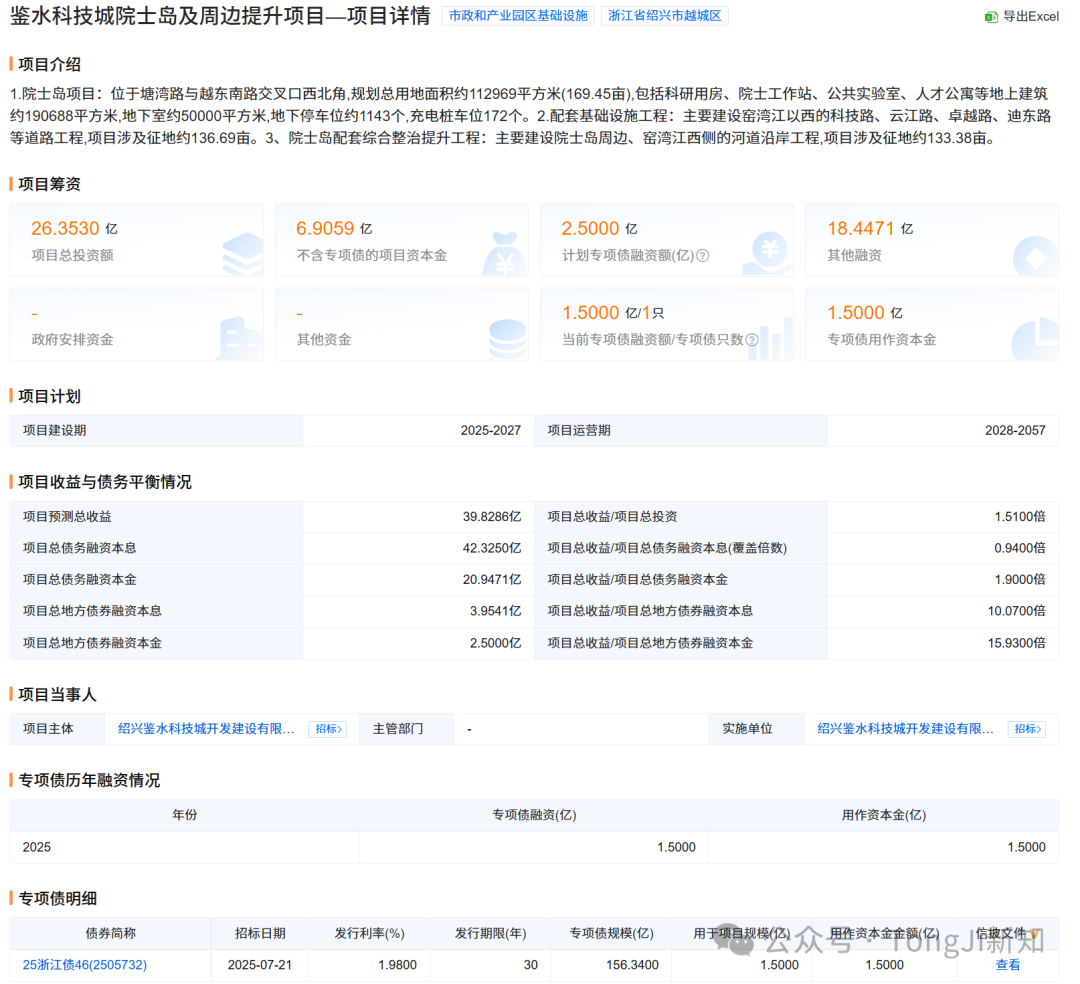Viewport: 1080px width, 984px height.
Task: Open bond link 25浙江债46(2505732)
Action: click(85, 965)
